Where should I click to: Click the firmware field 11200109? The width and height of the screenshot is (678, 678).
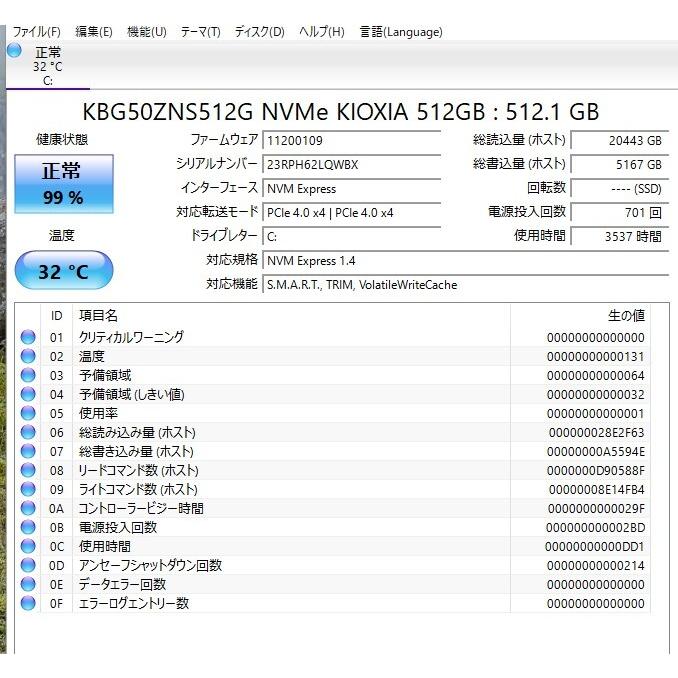352,141
